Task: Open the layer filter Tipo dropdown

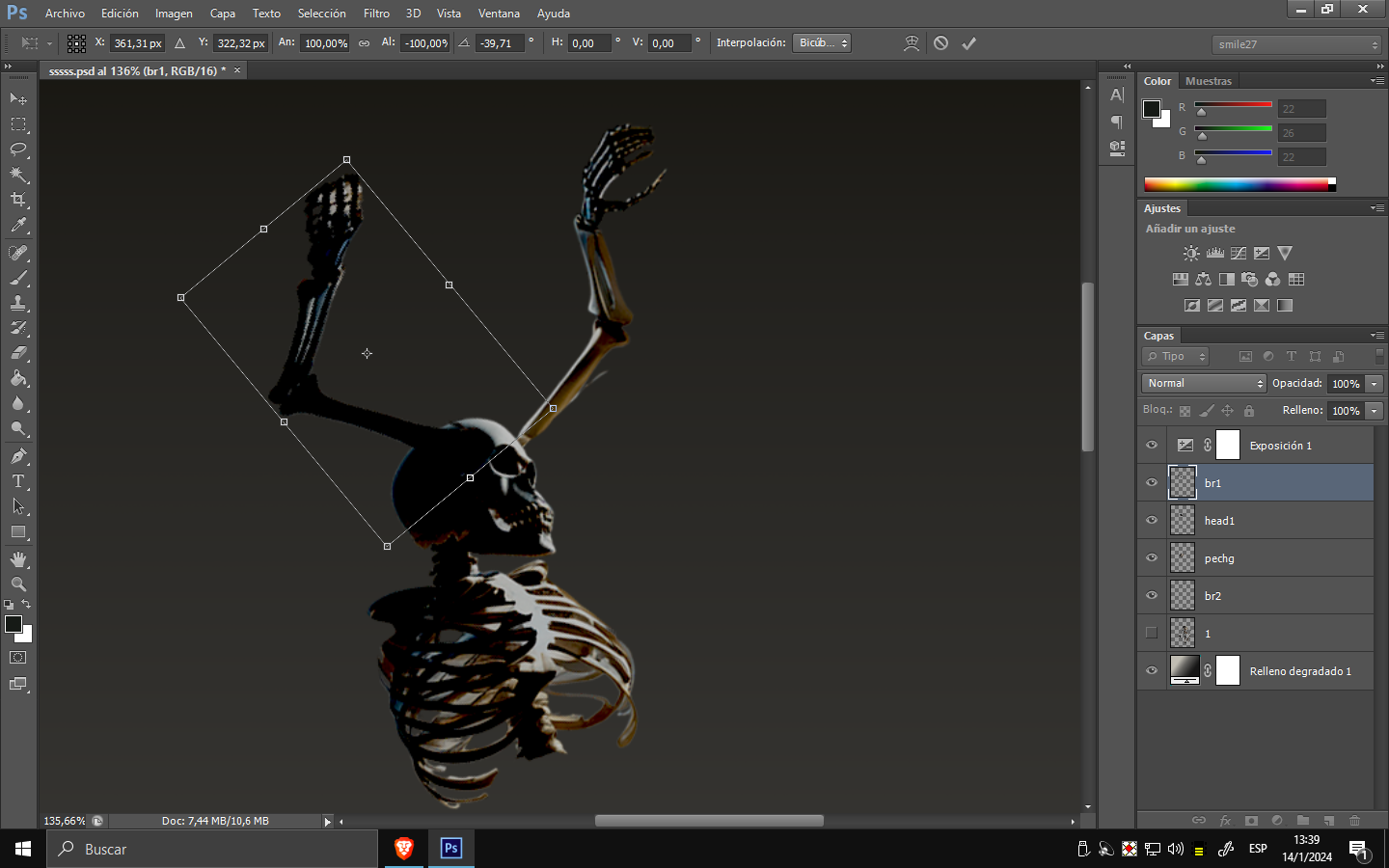Action: coord(1176,357)
